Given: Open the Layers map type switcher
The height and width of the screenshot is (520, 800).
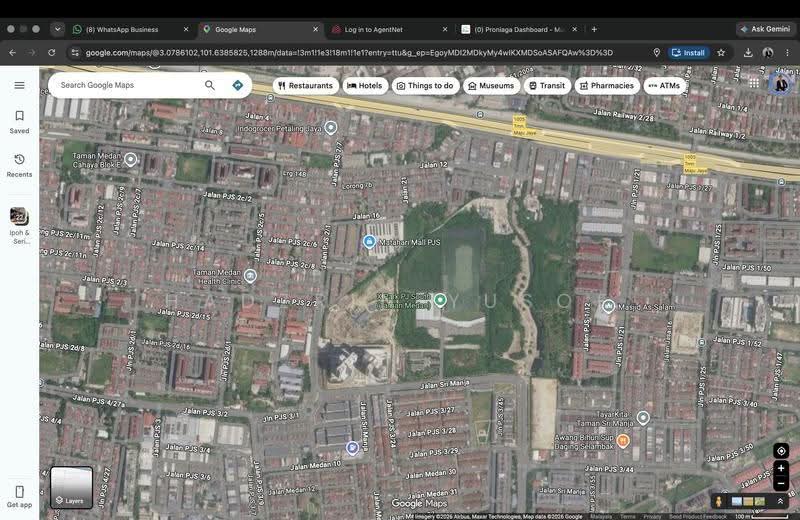Looking at the screenshot, I should pyautogui.click(x=71, y=487).
